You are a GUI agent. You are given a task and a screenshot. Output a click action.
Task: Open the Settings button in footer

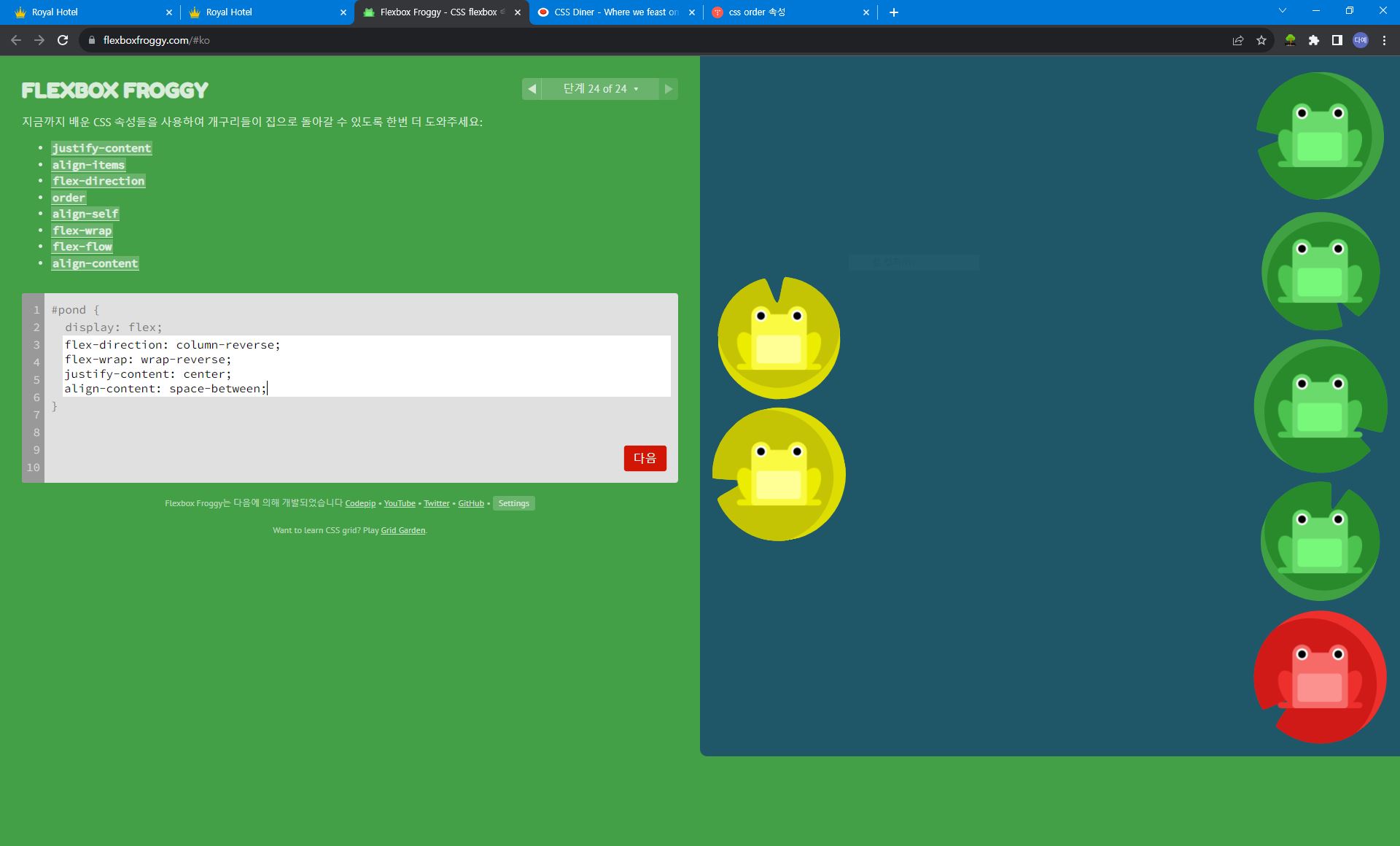[513, 503]
